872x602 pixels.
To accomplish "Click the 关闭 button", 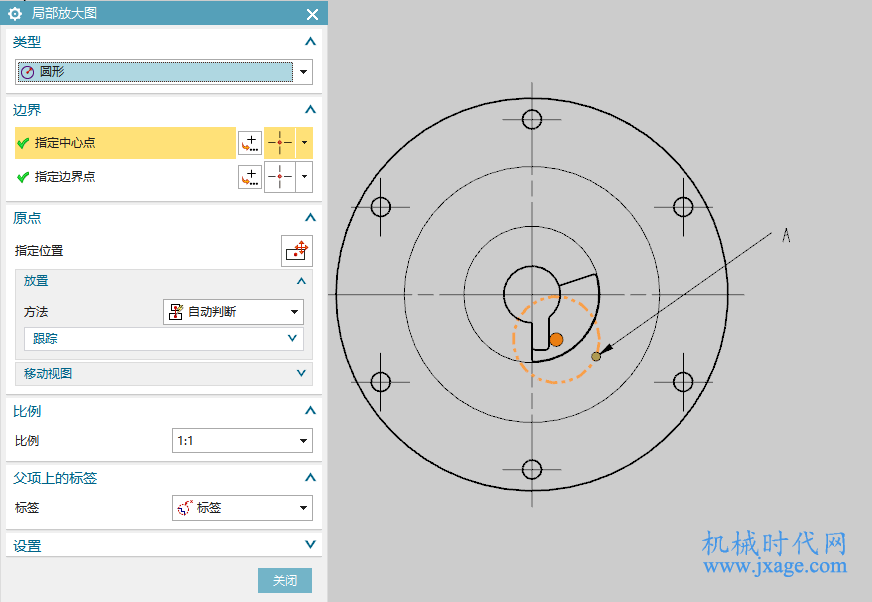I will click(x=285, y=580).
